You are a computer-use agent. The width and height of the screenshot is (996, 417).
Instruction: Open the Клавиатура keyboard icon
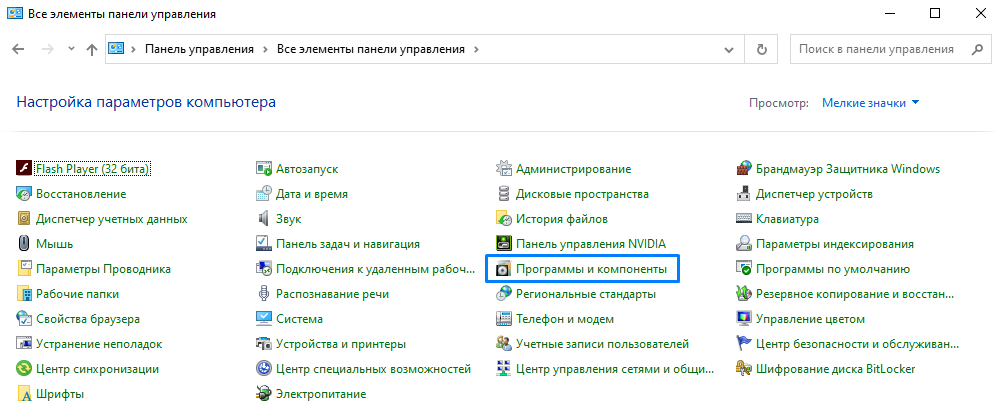744,219
